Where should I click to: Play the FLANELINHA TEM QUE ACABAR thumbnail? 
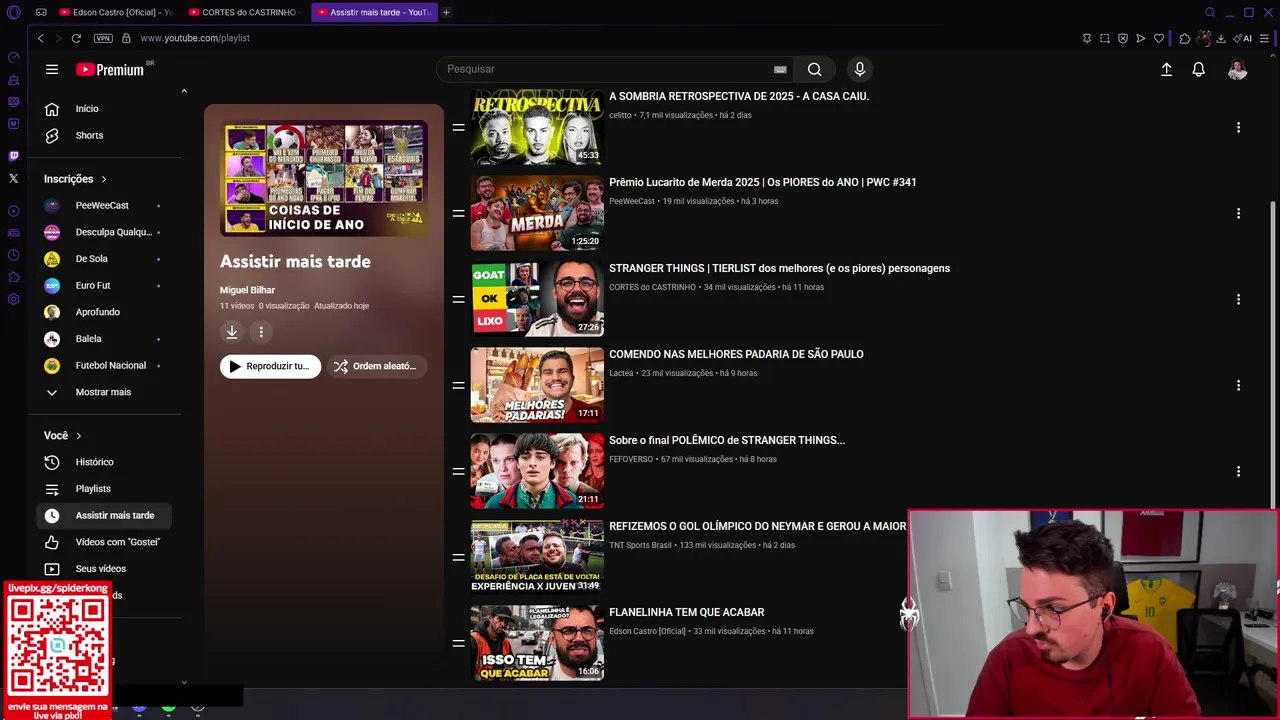[x=537, y=643]
